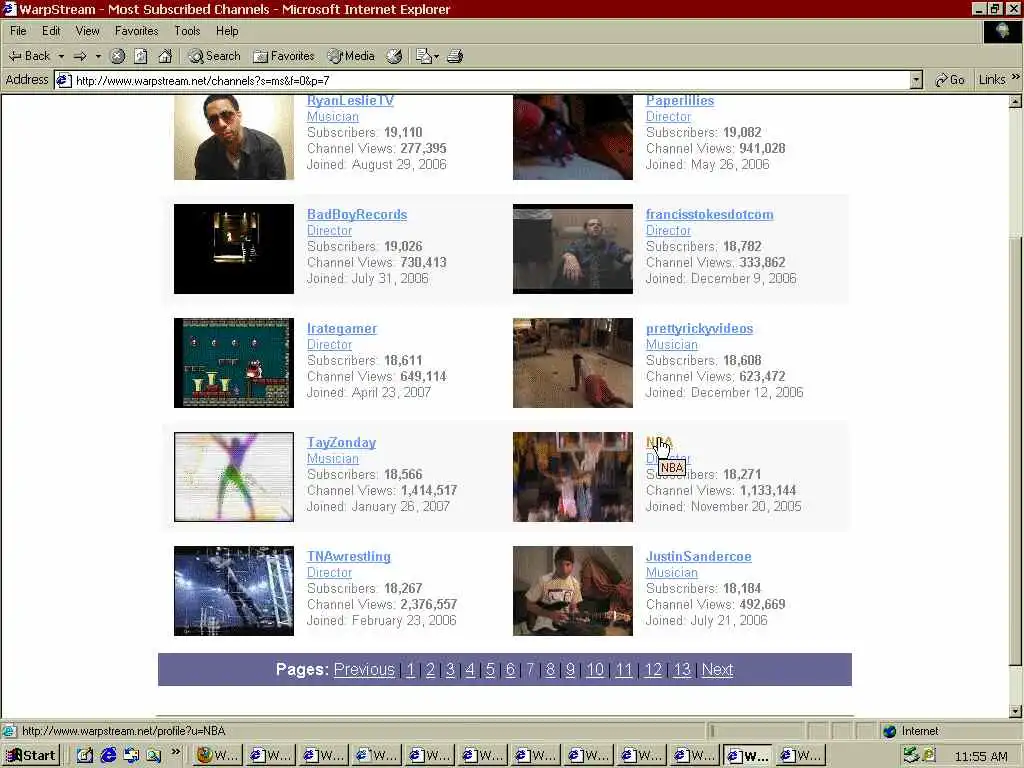1024x768 pixels.
Task: Click Show Desktop icon in Quick Launch
Action: (85, 756)
